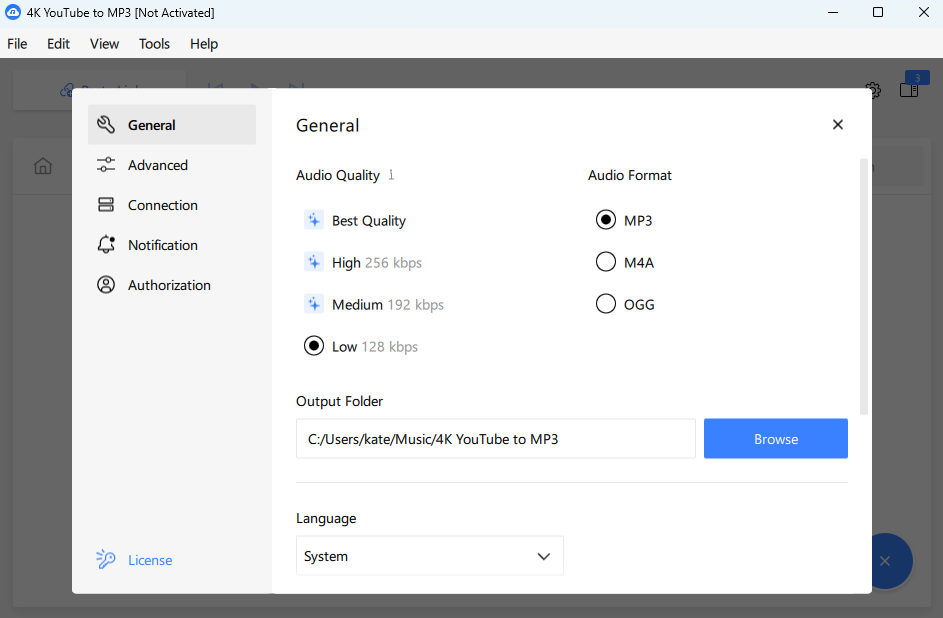
Task: Select the Low 128 kbps radio button
Action: 314,346
